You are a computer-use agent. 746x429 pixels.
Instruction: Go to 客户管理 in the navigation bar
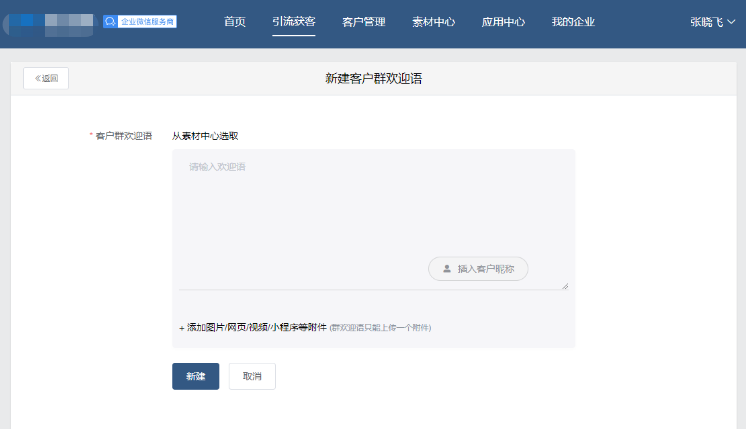363,21
